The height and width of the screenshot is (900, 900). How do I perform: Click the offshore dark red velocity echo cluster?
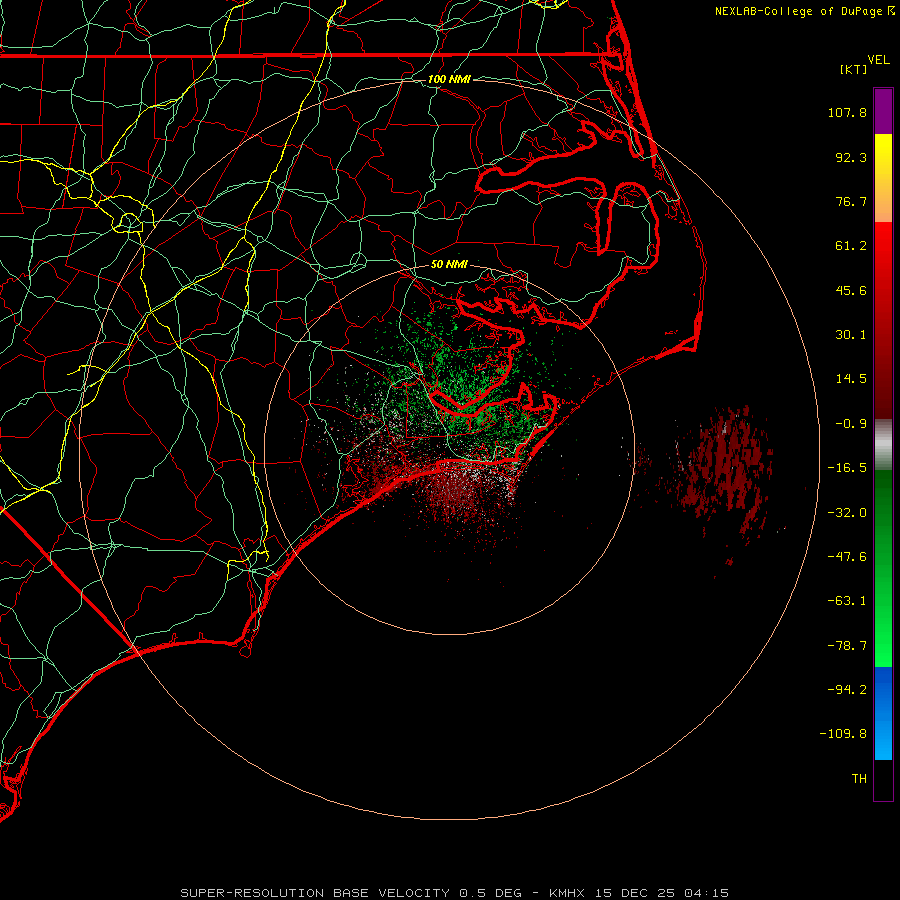[x=724, y=468]
